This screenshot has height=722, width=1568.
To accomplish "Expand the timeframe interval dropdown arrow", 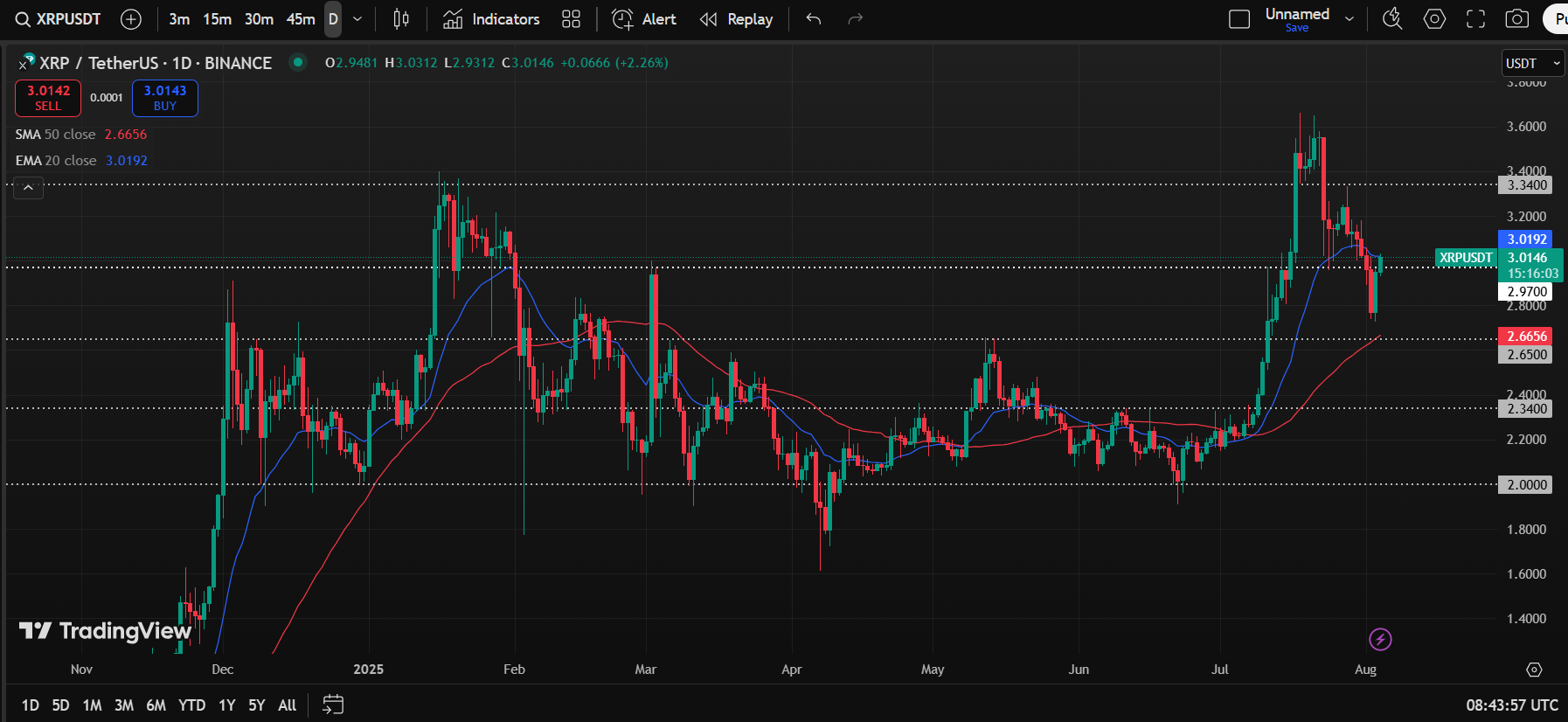I will (357, 19).
